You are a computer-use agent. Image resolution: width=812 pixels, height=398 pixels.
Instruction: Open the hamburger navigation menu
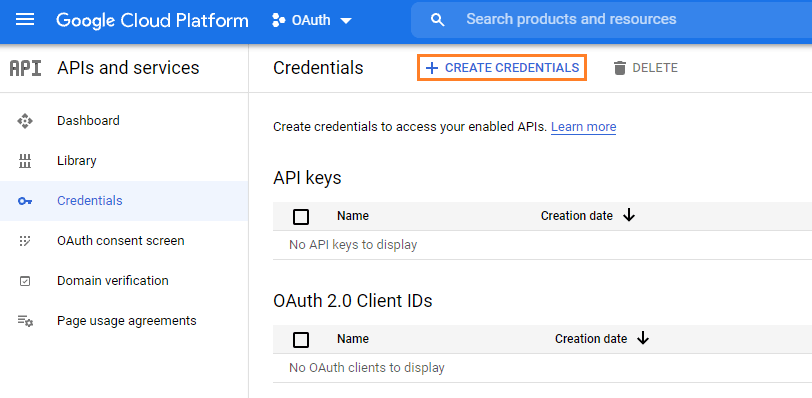click(x=25, y=20)
